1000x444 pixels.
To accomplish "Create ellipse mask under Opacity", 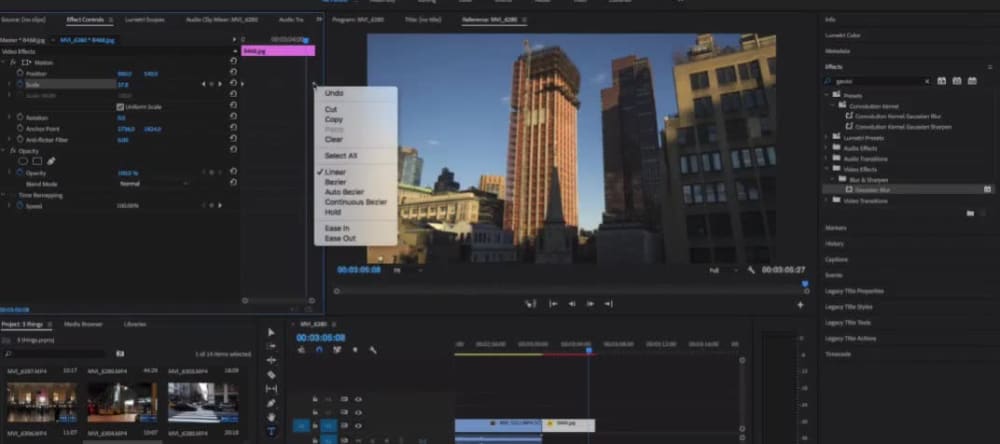I will pos(23,161).
